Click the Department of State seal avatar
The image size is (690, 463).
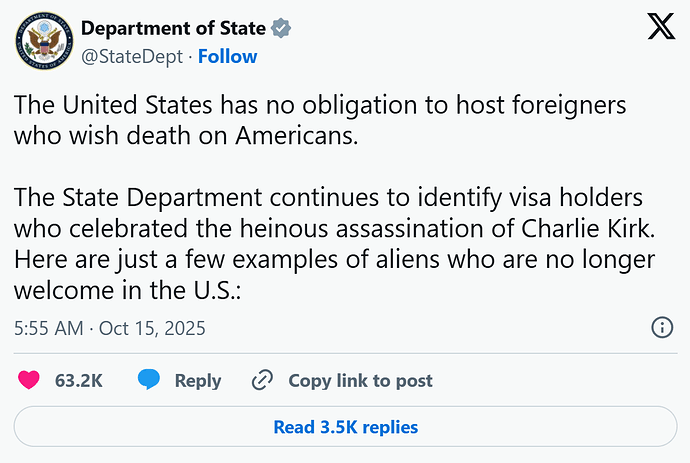pyautogui.click(x=41, y=42)
